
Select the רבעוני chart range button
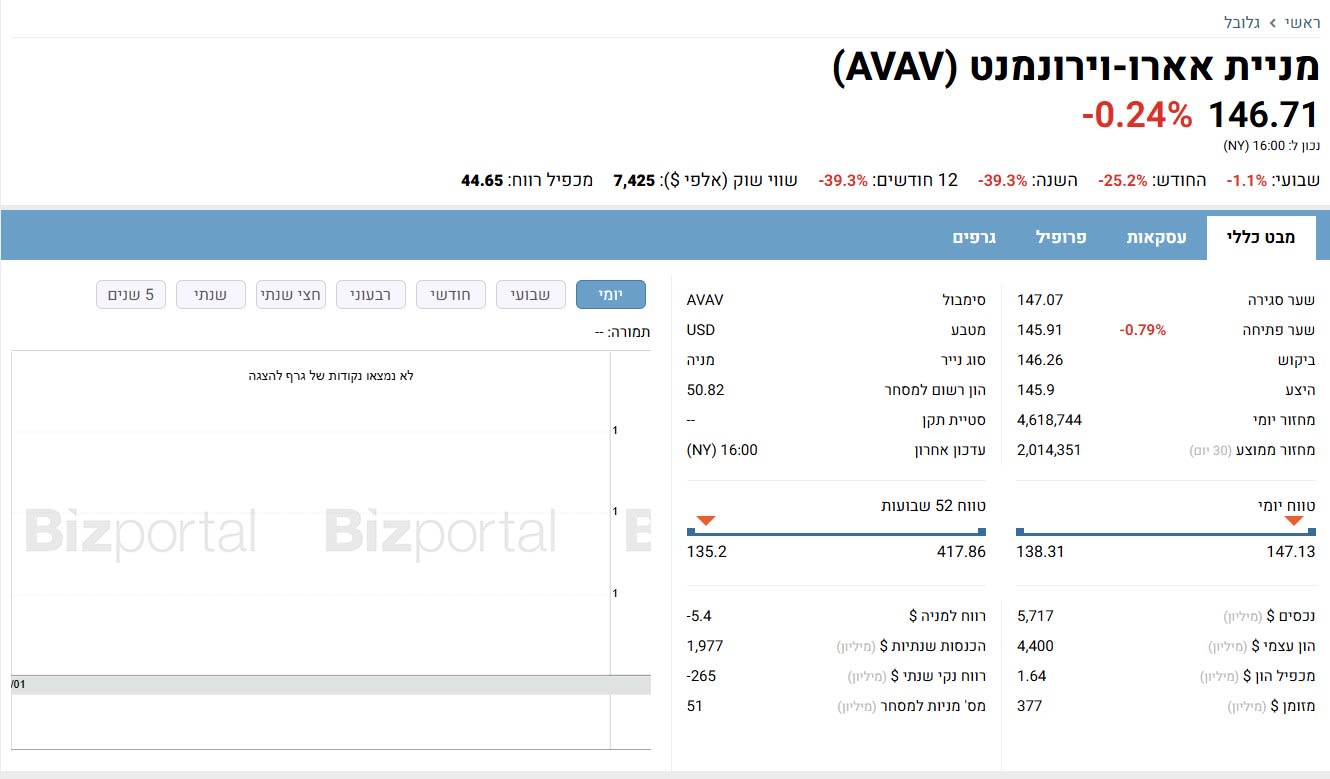(x=371, y=295)
